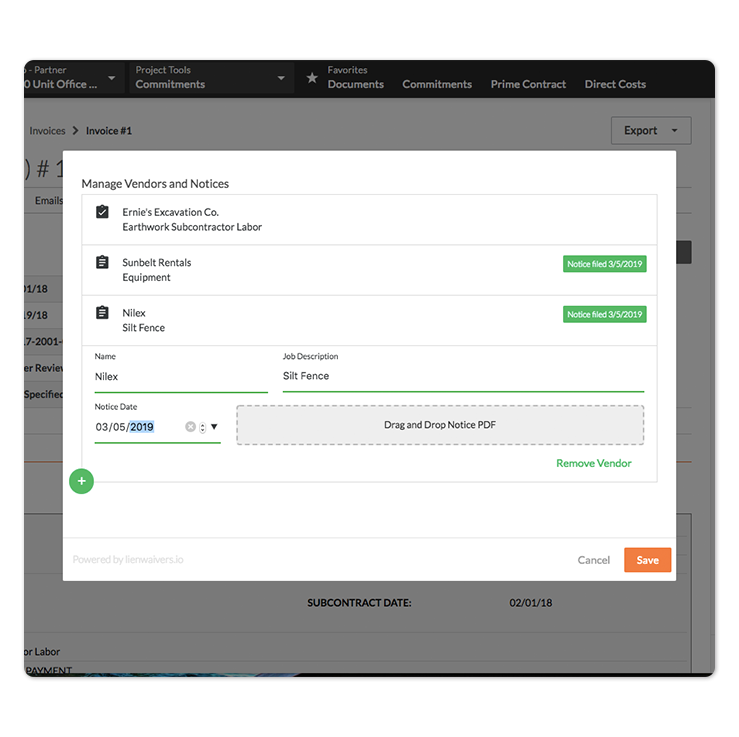Click the Emails tab behind dialog
This screenshot has width=739, height=737.
click(49, 201)
